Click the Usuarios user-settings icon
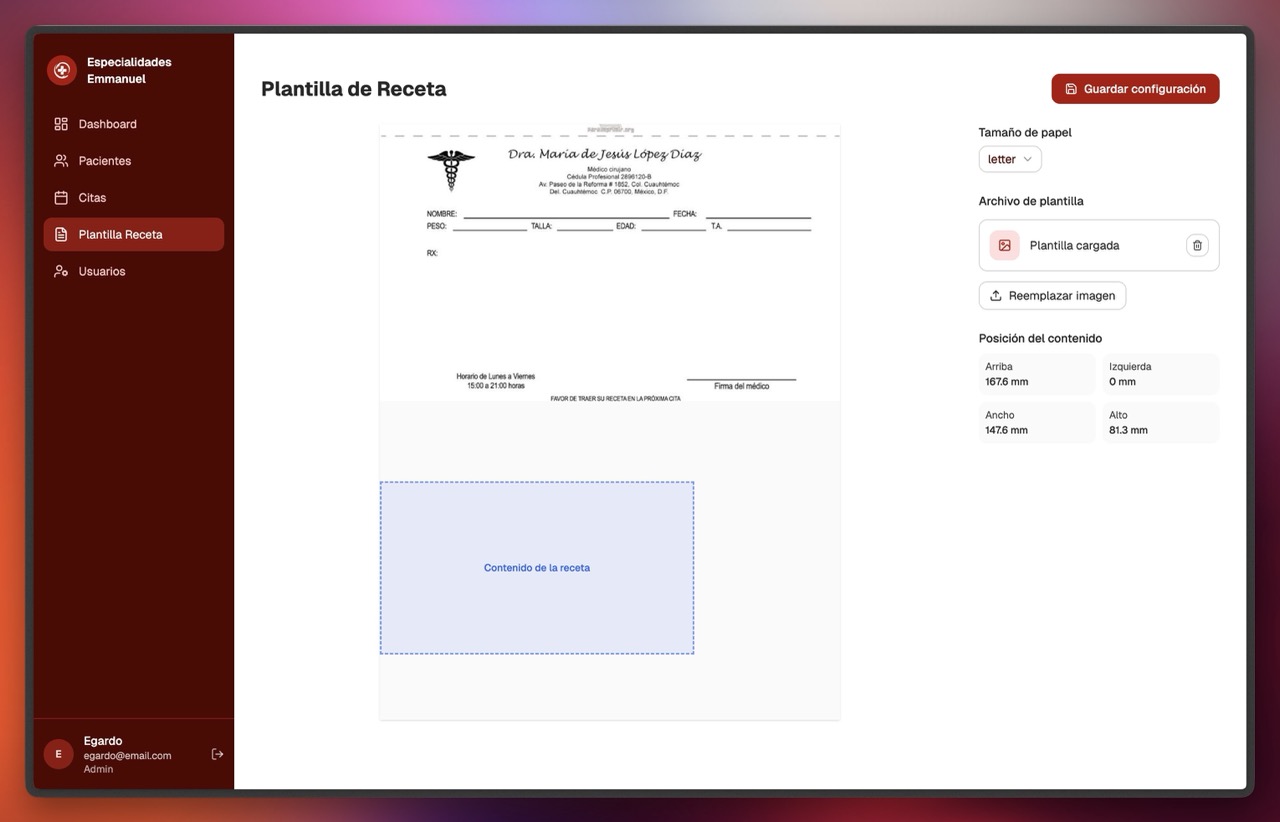The image size is (1280, 822). pos(61,271)
